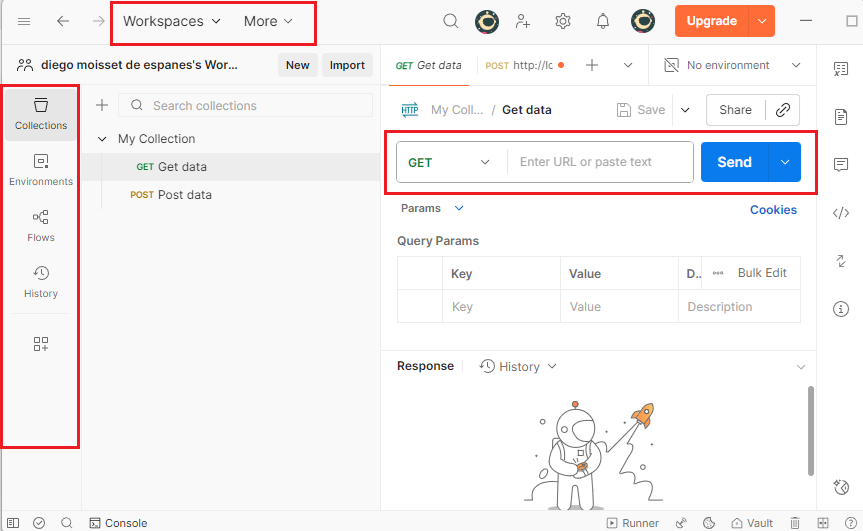Open the GET method dropdown
863x531 pixels.
pyautogui.click(x=450, y=162)
